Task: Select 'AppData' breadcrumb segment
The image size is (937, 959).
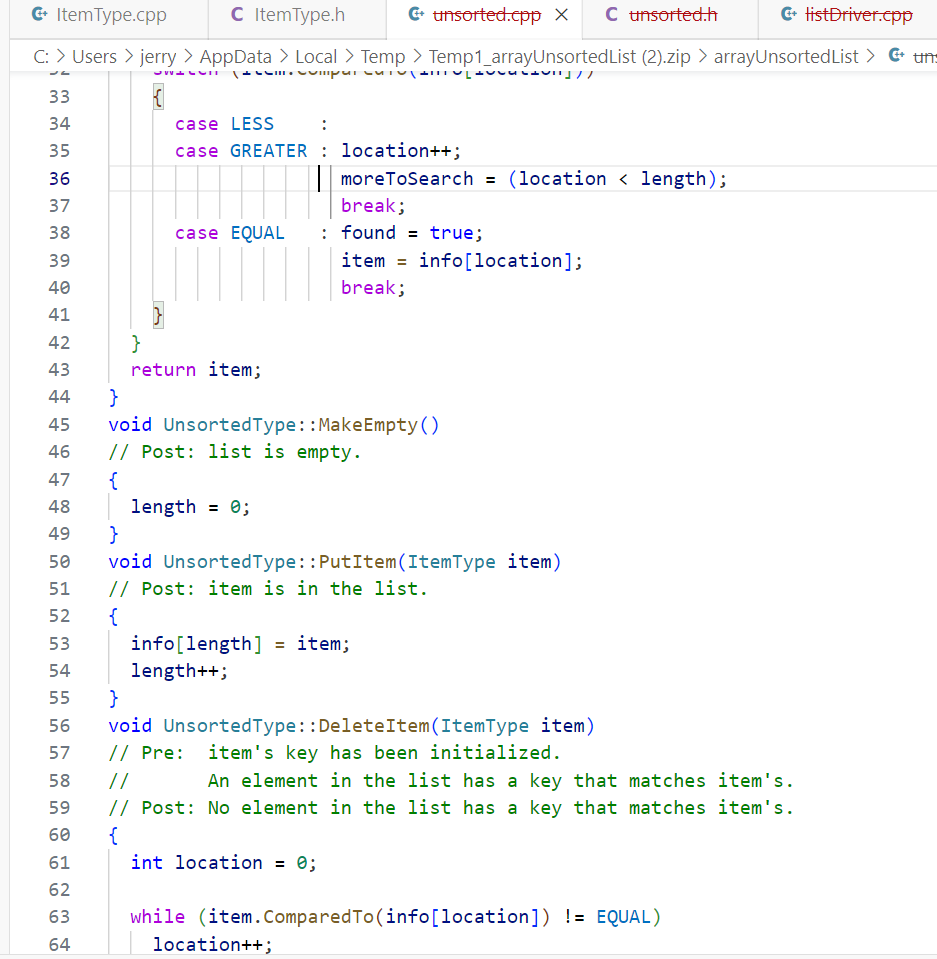Action: tap(235, 57)
